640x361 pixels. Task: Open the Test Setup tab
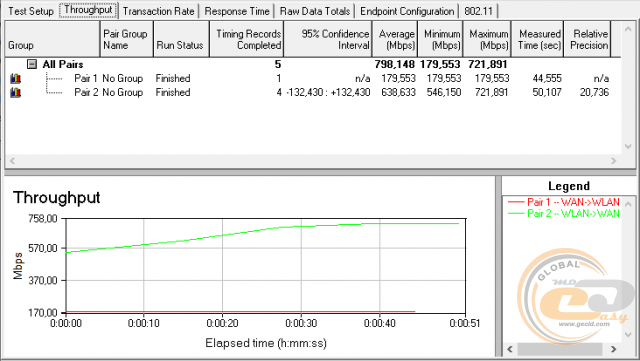(31, 11)
